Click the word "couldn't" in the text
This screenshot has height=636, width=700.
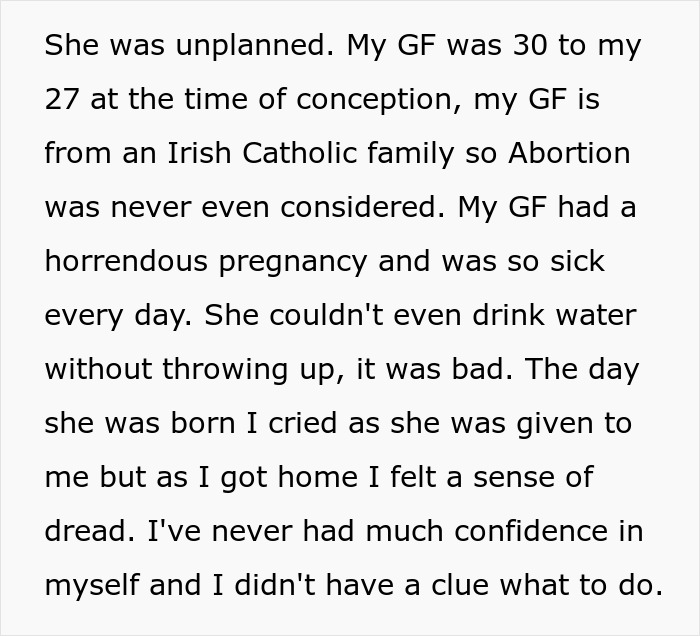(326, 316)
